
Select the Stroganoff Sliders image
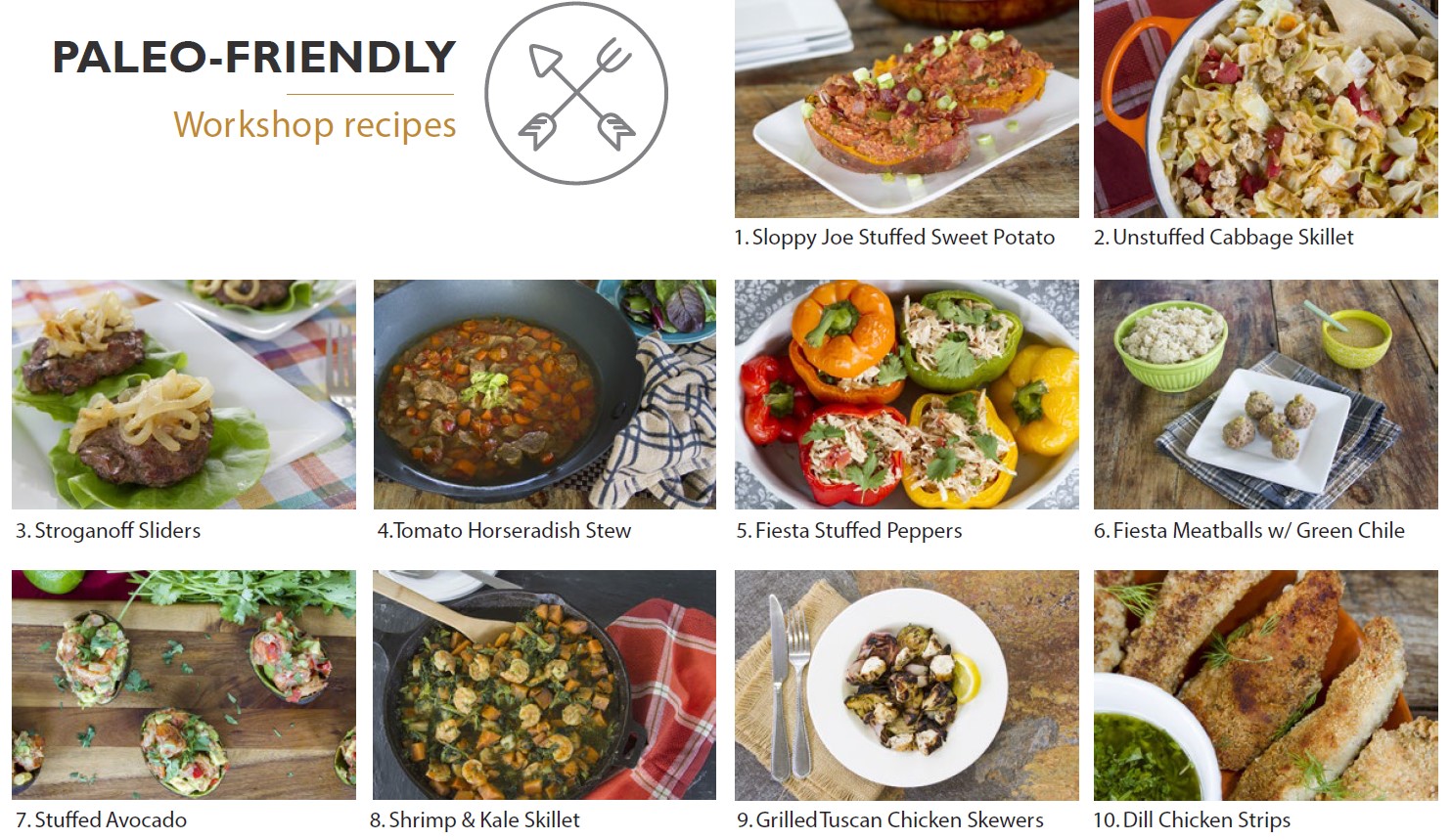click(184, 394)
